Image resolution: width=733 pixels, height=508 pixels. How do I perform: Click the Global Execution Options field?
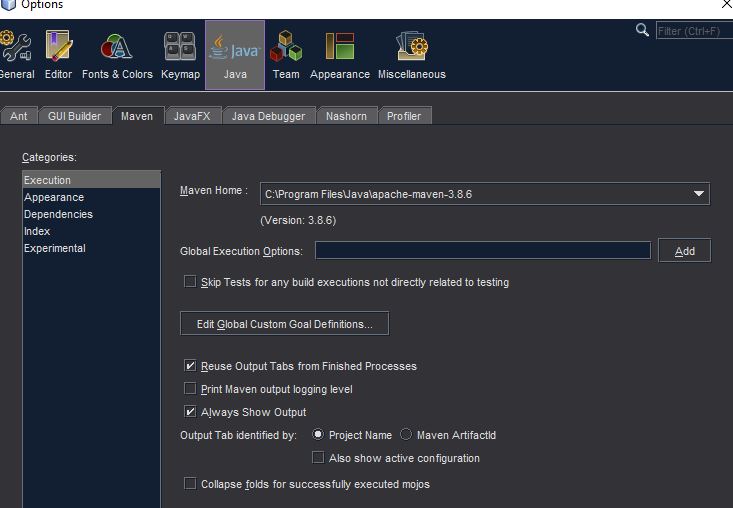(482, 250)
